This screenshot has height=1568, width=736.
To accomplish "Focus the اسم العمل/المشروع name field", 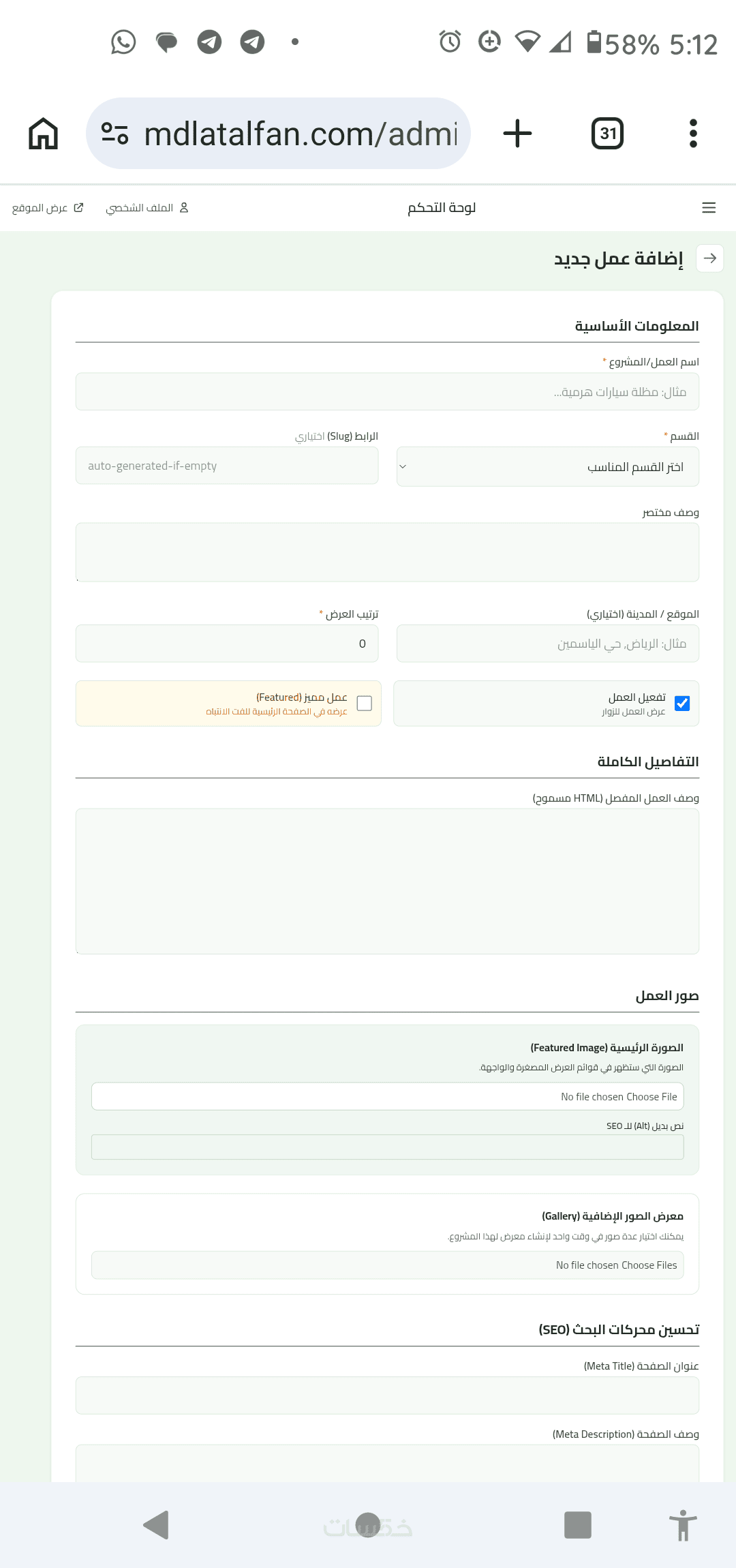I will pos(387,392).
